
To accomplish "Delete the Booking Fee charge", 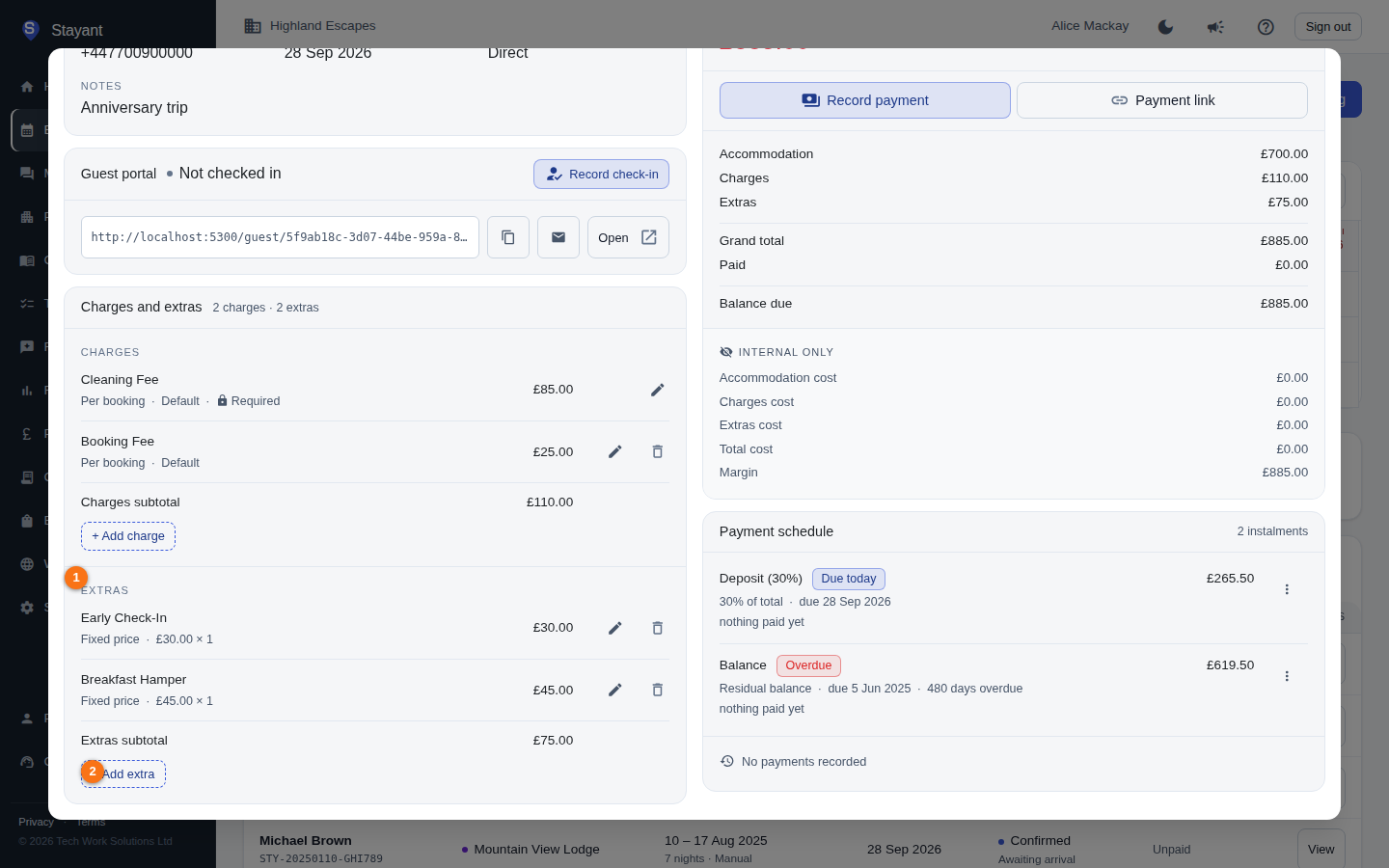I will pos(658,451).
